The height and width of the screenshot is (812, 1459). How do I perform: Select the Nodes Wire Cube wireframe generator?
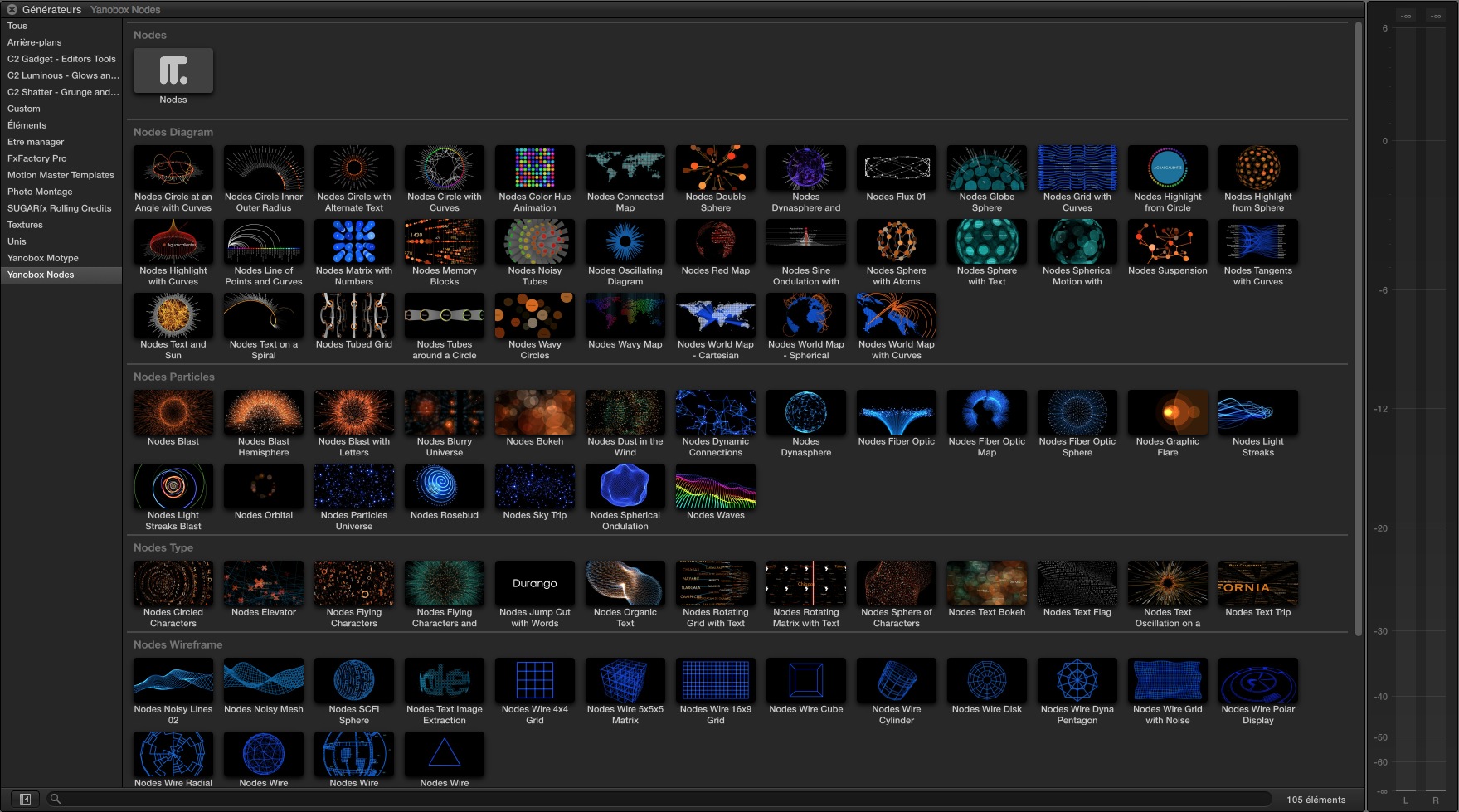pyautogui.click(x=805, y=680)
